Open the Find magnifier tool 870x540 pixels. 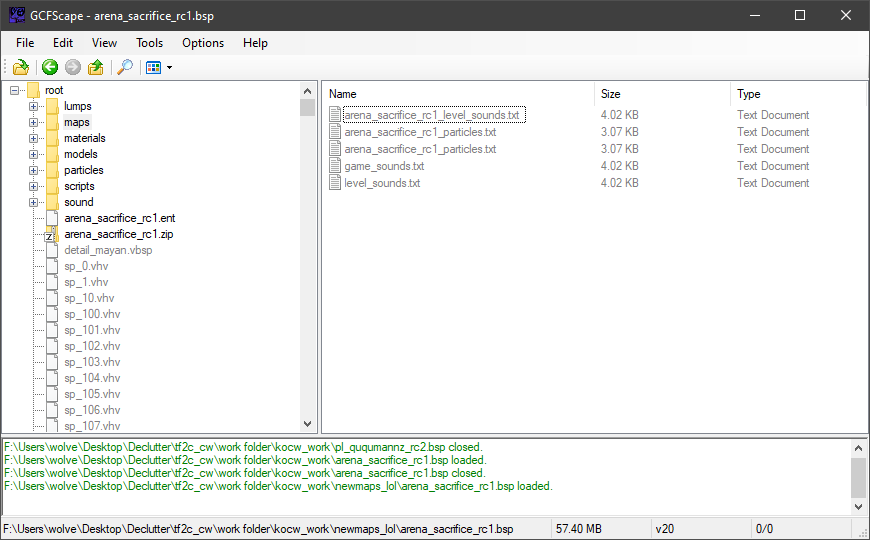tap(125, 67)
